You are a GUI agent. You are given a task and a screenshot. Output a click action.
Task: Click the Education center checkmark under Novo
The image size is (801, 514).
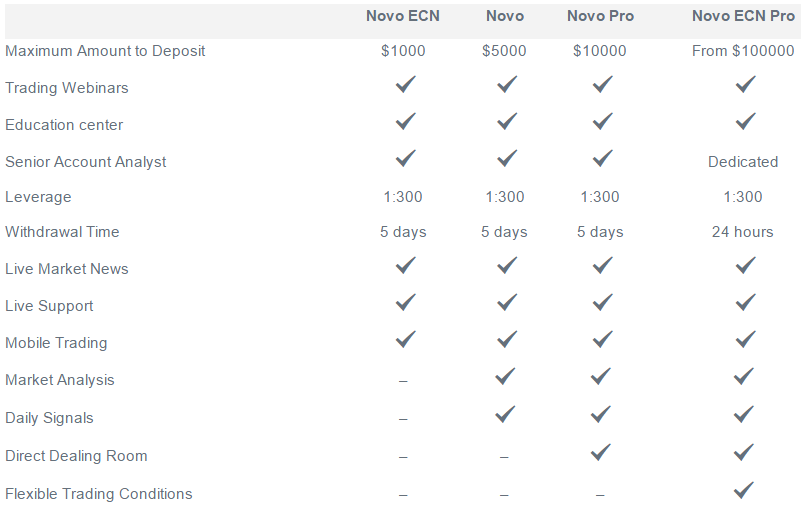(x=507, y=122)
